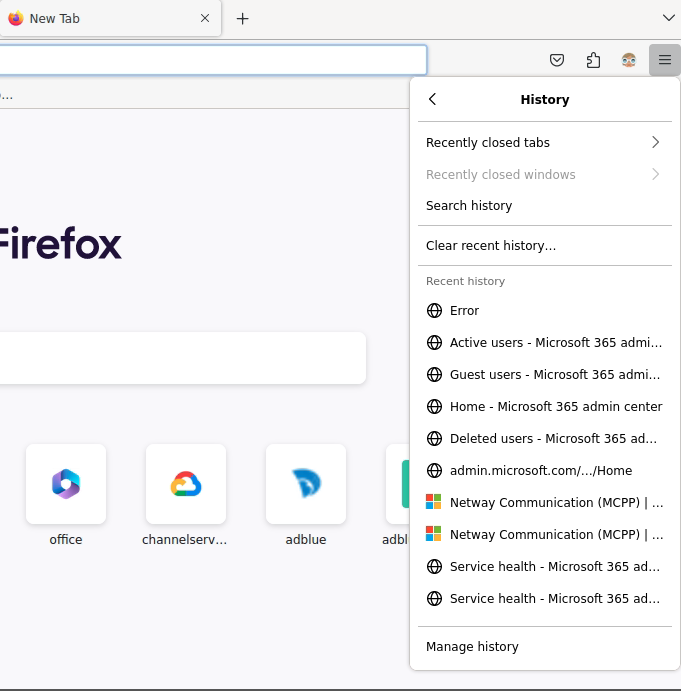Image resolution: width=681 pixels, height=691 pixels.
Task: Open the office shortcut tile
Action: (x=66, y=485)
